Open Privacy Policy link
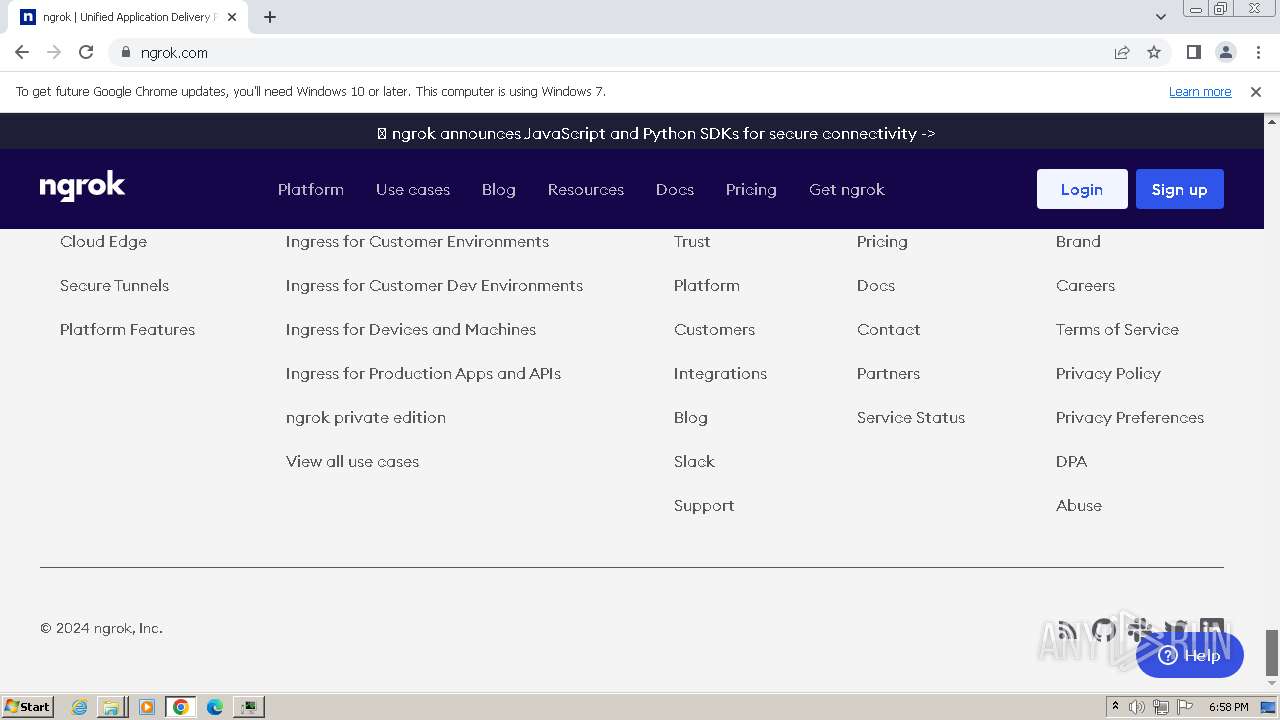Viewport: 1280px width, 720px height. [1108, 373]
